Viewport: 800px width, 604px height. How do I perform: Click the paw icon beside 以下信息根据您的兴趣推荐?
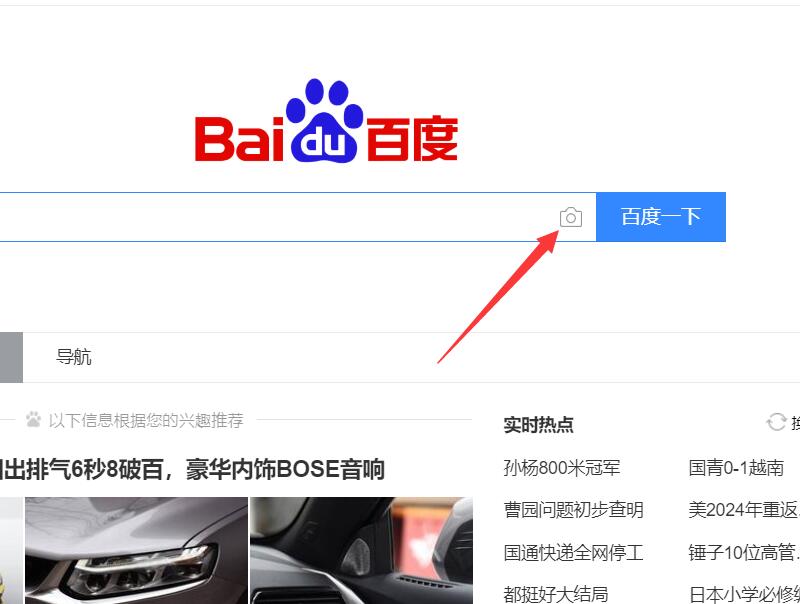coord(34,419)
